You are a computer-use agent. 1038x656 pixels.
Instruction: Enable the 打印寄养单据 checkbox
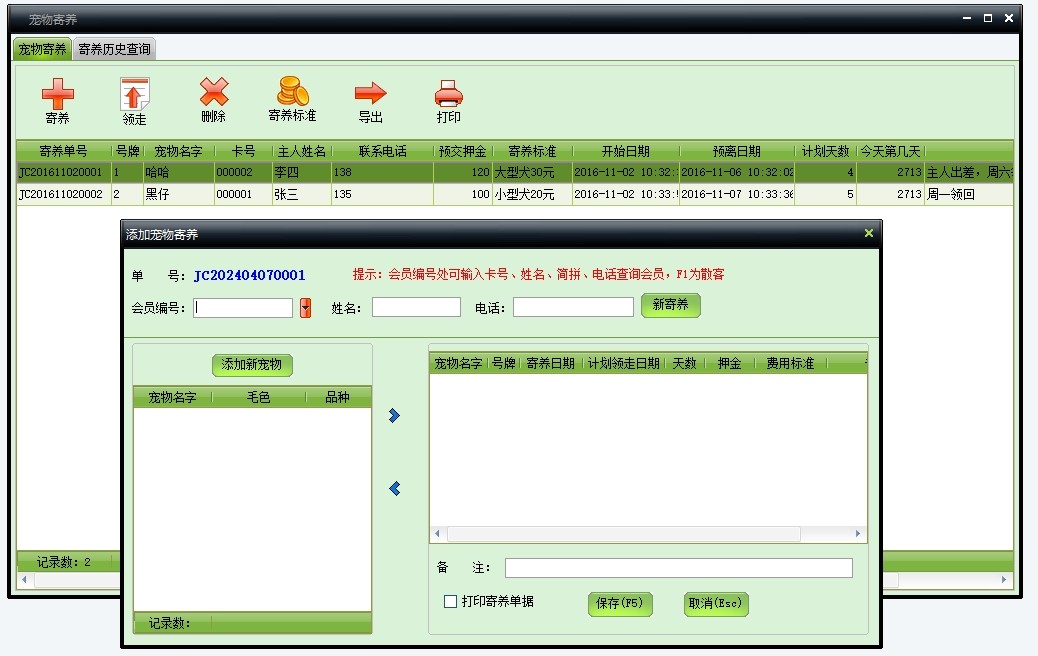(451, 602)
